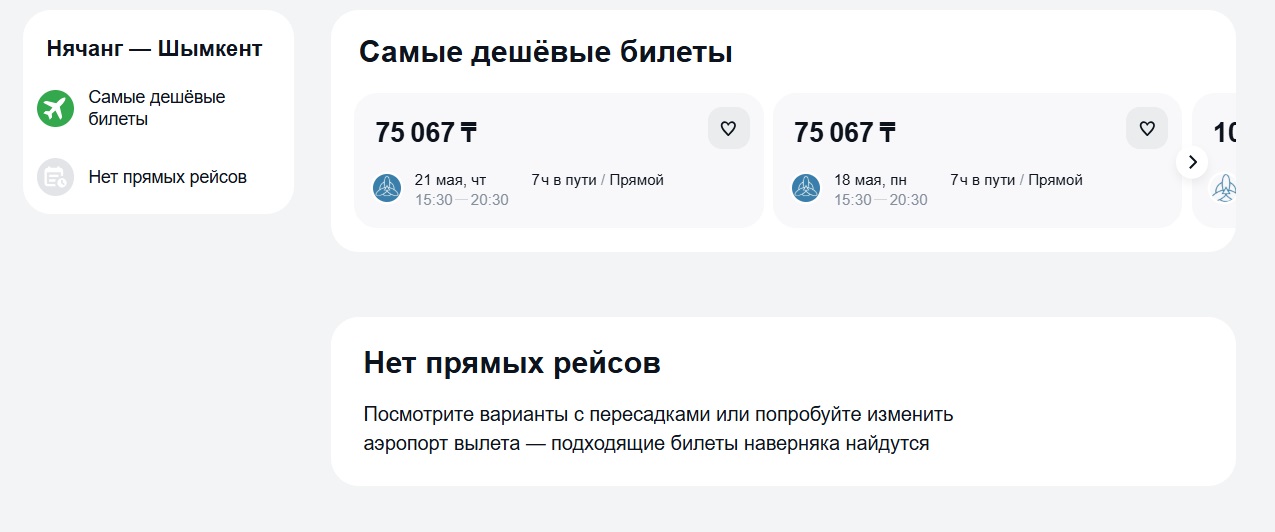Click the date label "21 мая, чт"
Viewport: 1275px width, 532px height.
click(450, 181)
